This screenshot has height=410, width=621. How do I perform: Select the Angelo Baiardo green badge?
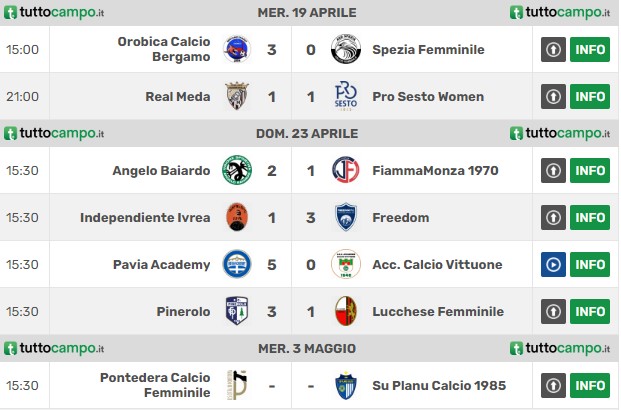(x=237, y=170)
